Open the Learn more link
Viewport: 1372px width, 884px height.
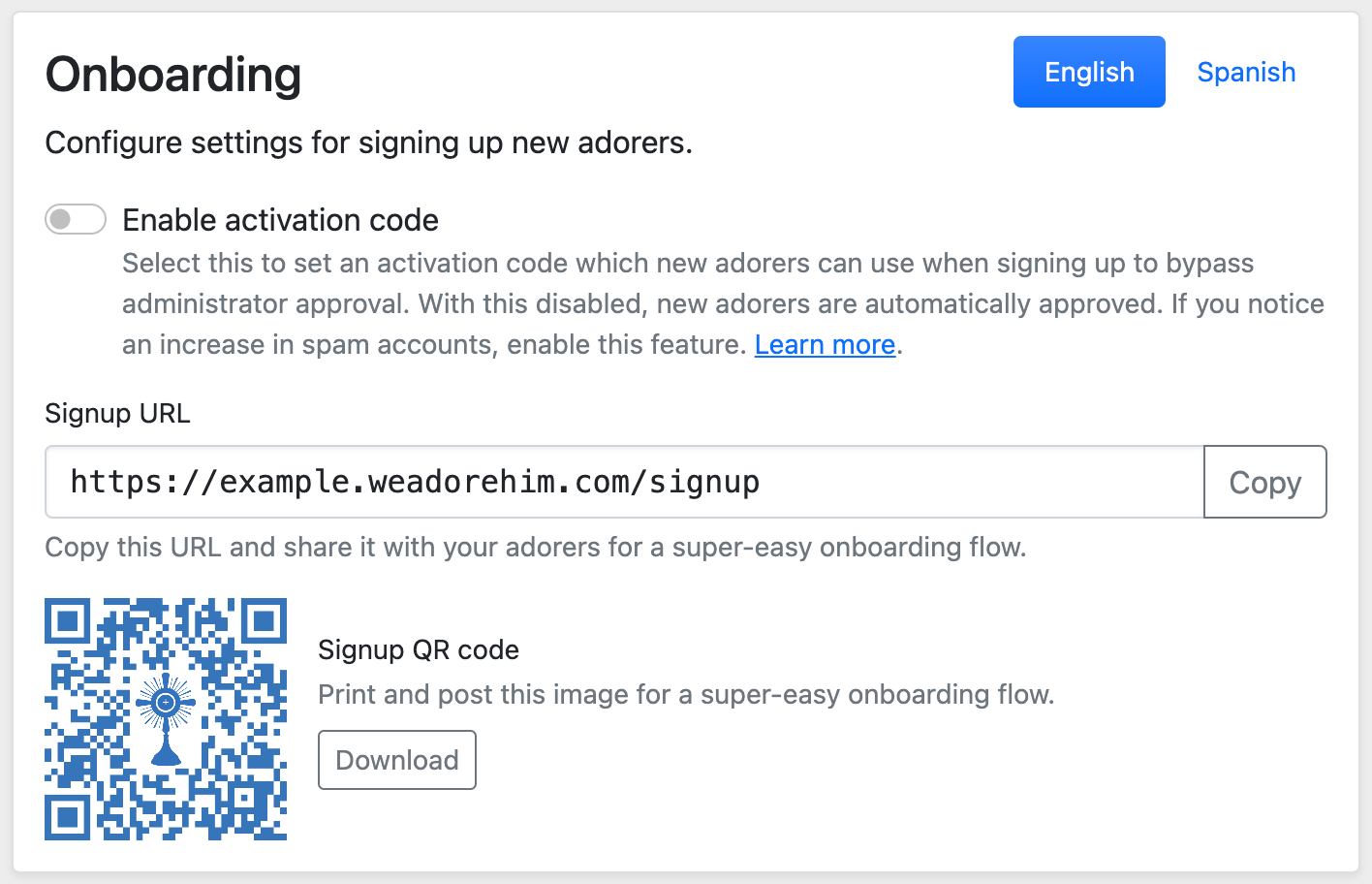[x=825, y=345]
